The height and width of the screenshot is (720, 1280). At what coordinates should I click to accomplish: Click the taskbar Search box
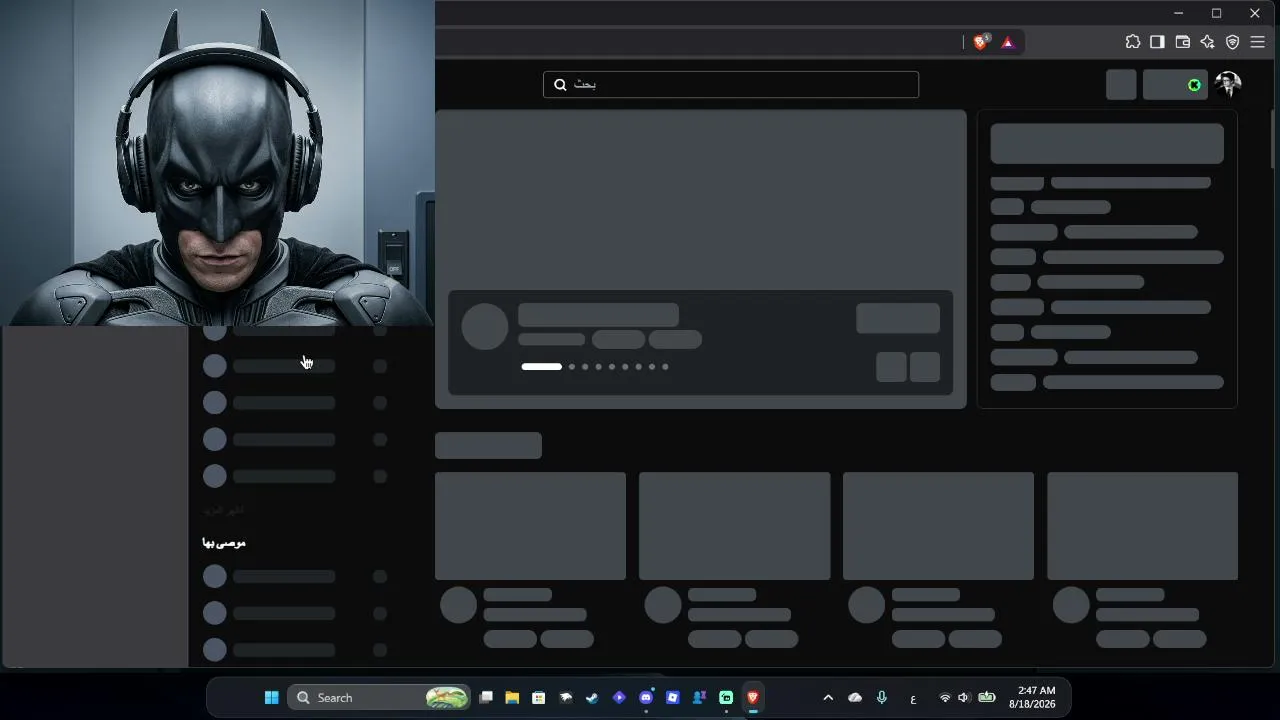pyautogui.click(x=380, y=697)
